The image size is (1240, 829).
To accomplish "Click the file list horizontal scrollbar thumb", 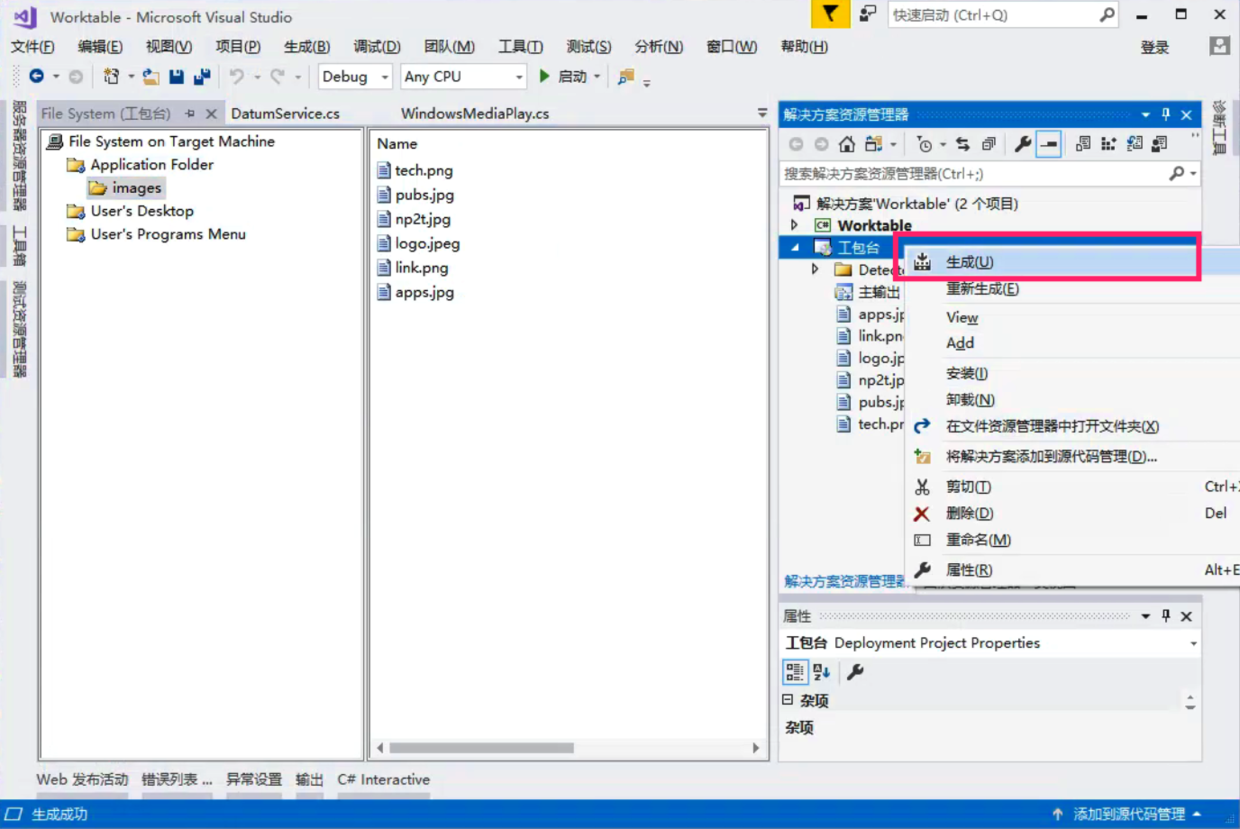I will click(x=481, y=747).
